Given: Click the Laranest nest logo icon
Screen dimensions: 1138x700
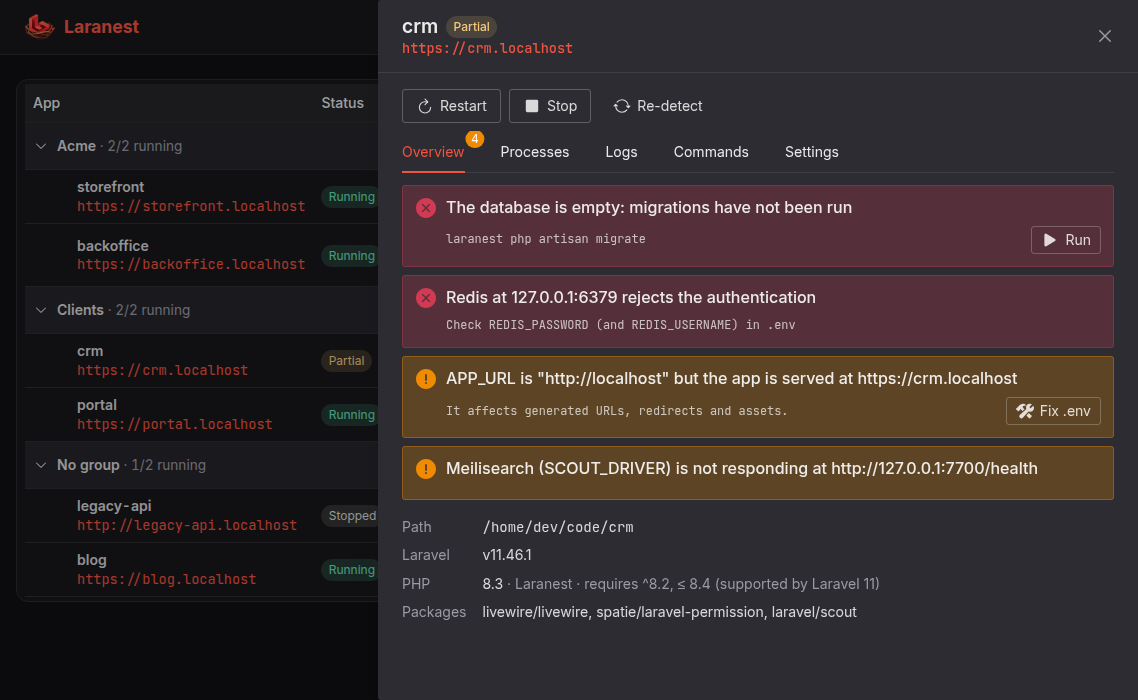Looking at the screenshot, I should pyautogui.click(x=39, y=27).
